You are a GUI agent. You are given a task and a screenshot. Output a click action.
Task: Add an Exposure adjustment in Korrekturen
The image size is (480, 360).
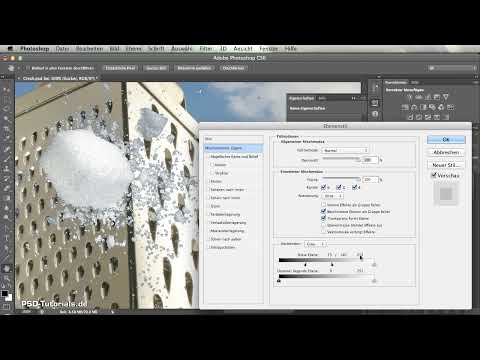tap(437, 97)
